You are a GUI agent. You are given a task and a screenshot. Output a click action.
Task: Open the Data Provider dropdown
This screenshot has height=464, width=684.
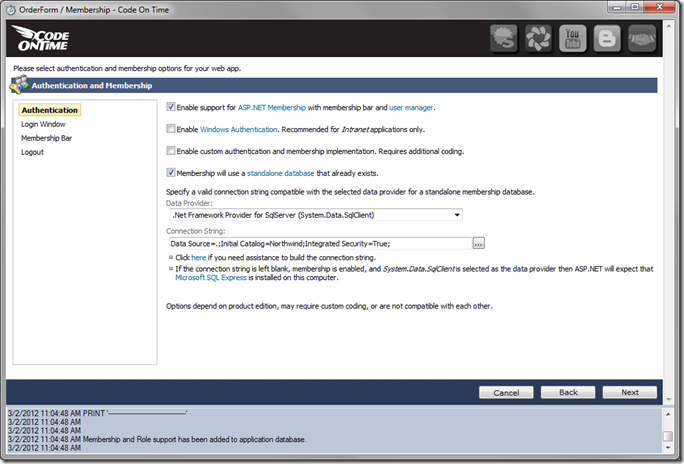click(x=315, y=215)
